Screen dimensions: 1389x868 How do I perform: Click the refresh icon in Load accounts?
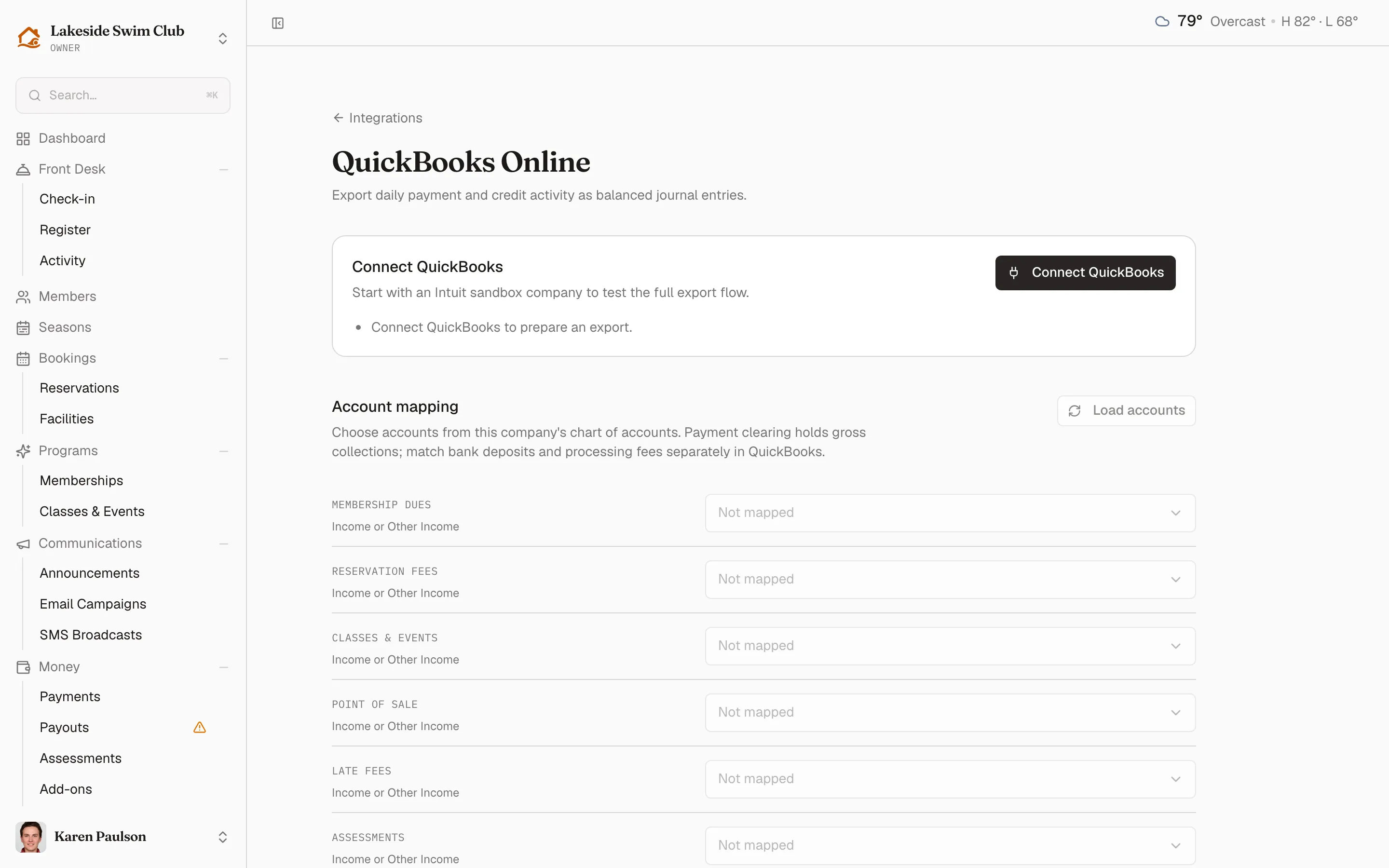(1075, 410)
